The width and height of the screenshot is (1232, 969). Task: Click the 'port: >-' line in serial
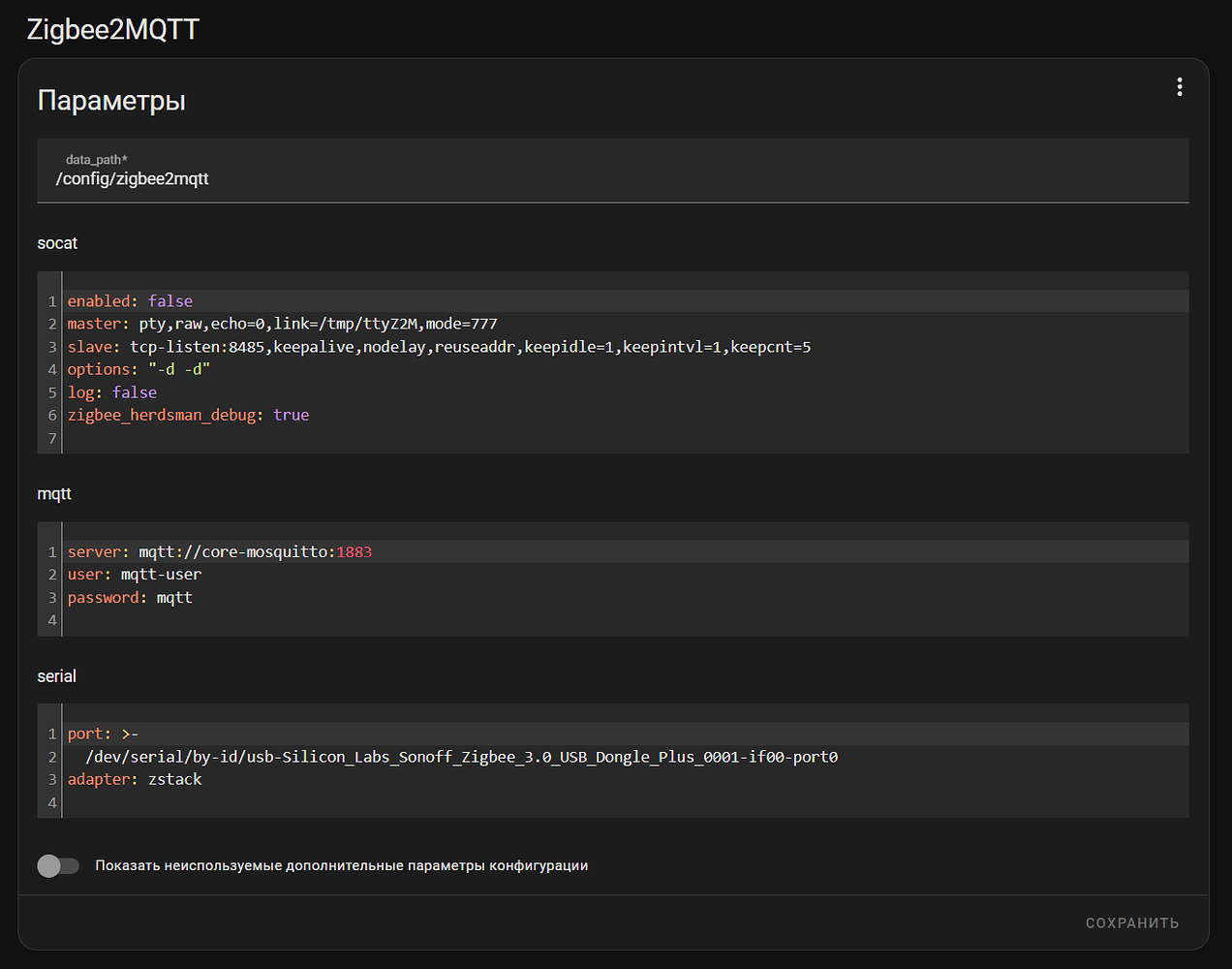103,735
